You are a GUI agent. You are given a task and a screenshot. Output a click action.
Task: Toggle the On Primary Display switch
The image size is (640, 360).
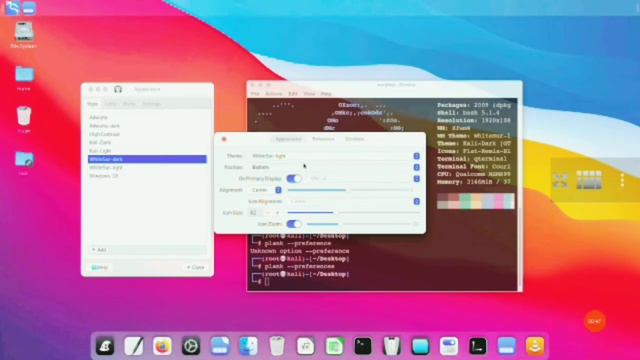tap(294, 178)
